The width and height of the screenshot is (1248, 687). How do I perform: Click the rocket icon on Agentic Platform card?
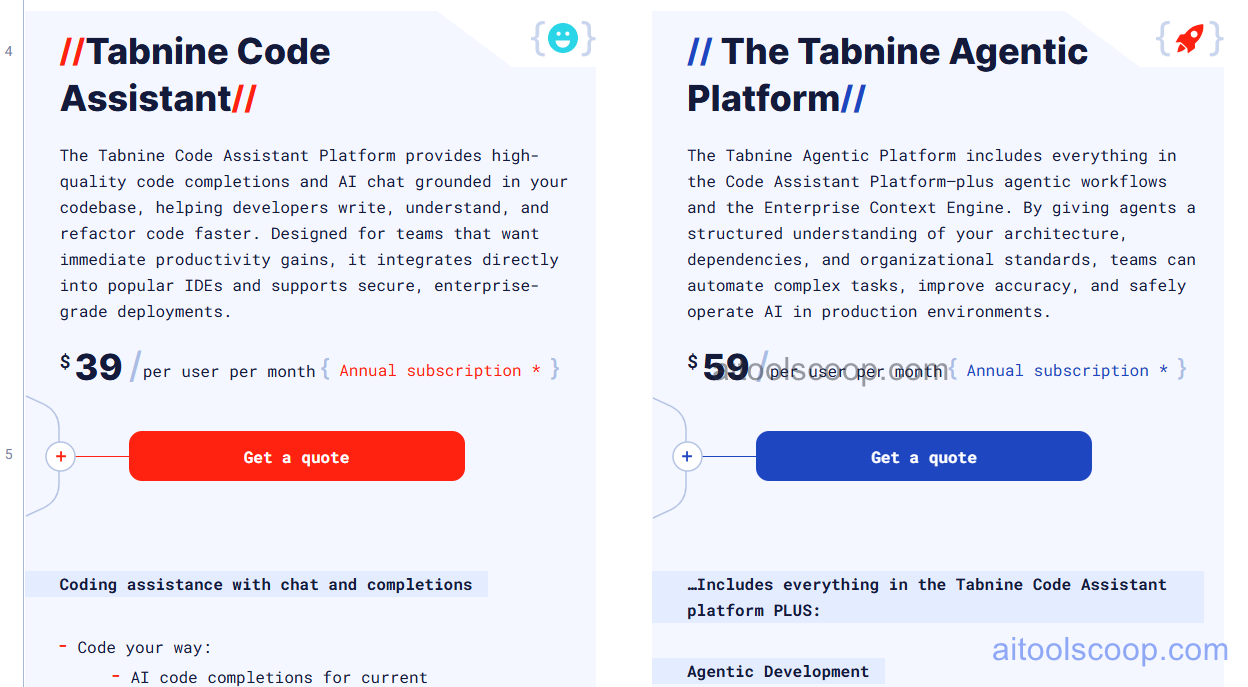(1188, 38)
